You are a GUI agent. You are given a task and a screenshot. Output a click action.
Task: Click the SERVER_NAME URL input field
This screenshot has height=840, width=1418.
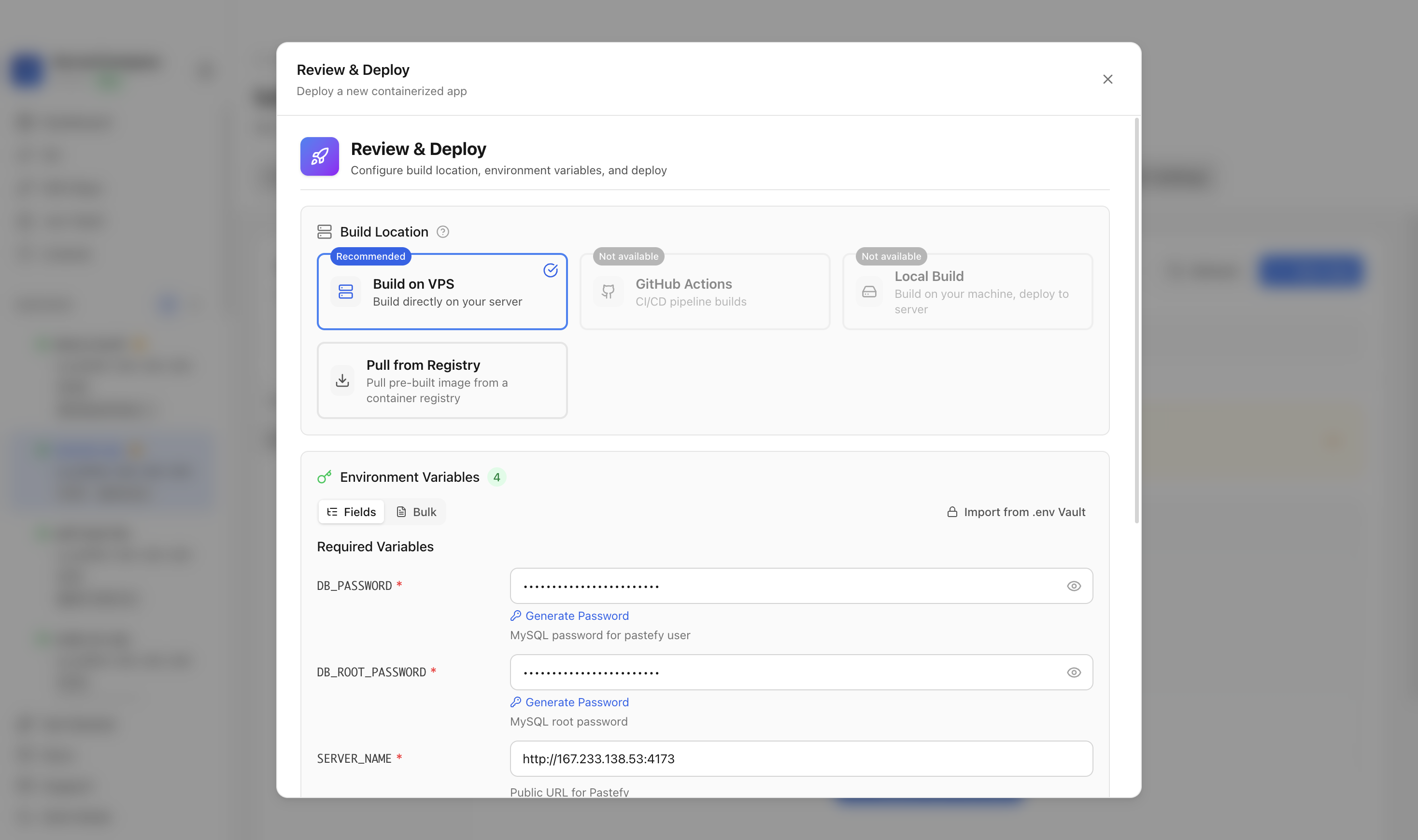(x=801, y=759)
